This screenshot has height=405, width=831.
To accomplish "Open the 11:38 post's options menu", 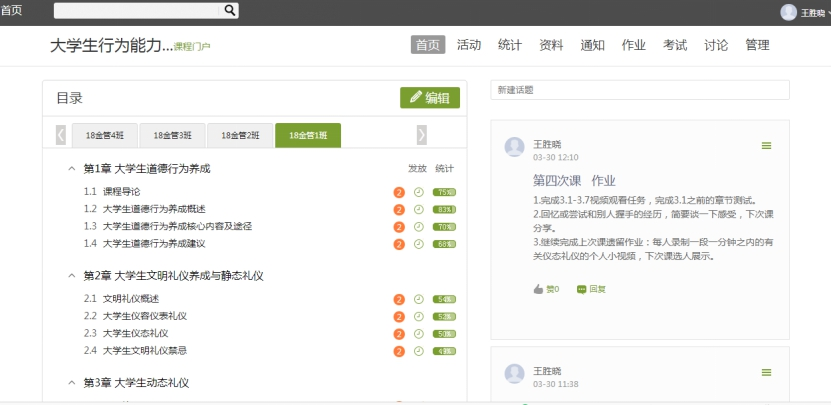I will [x=767, y=372].
